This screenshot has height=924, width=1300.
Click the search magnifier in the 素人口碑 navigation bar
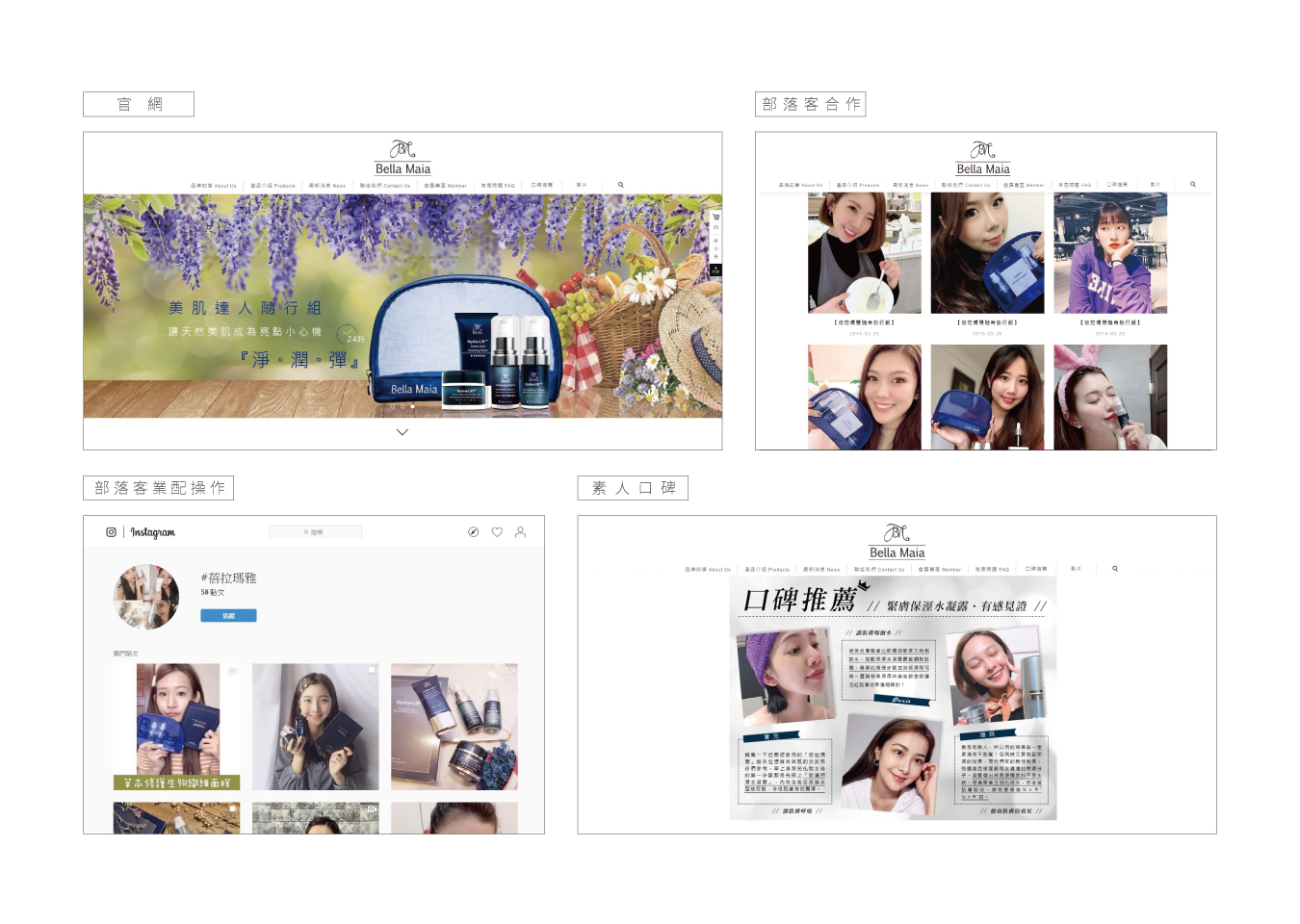(1115, 569)
